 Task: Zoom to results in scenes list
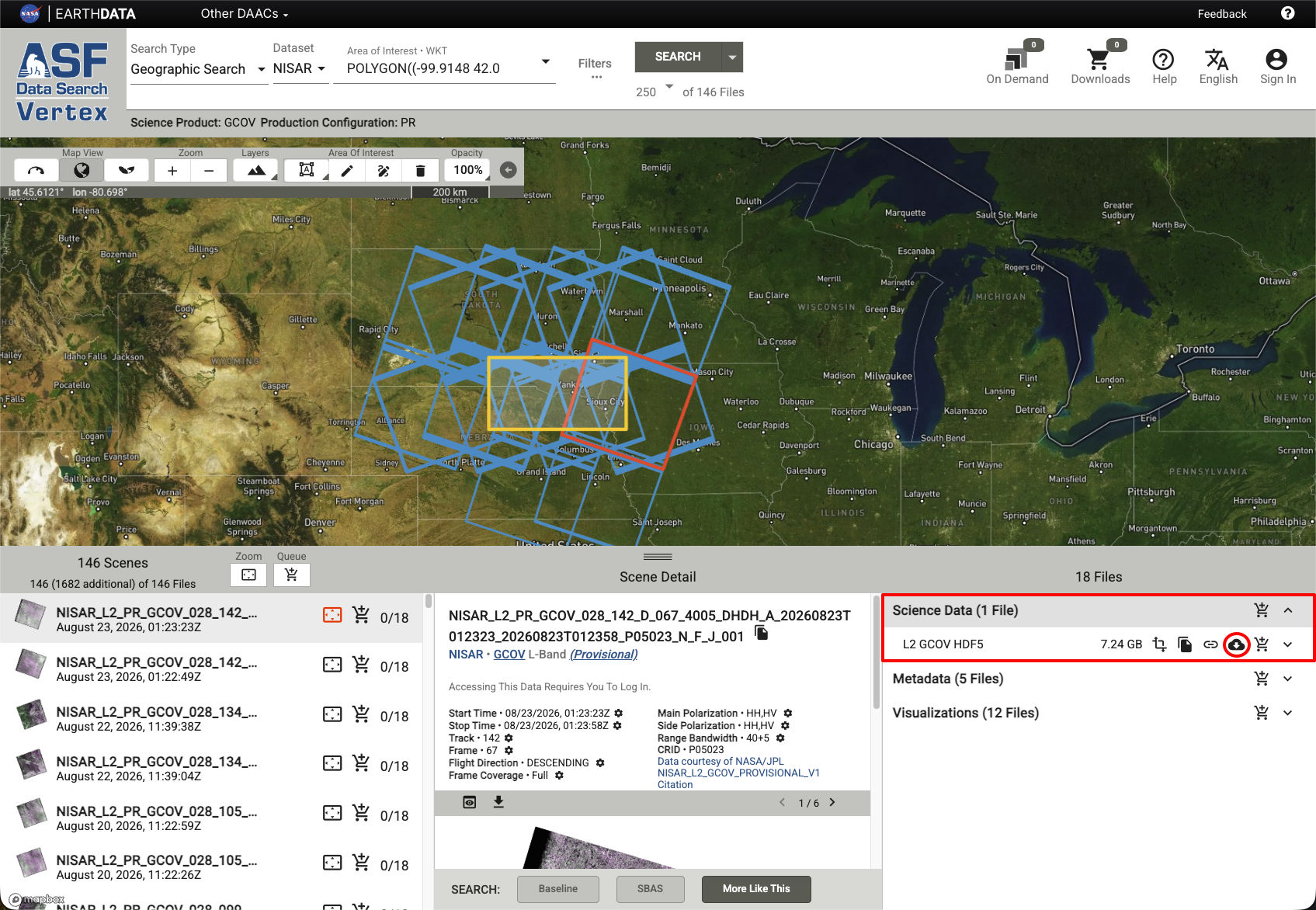pyautogui.click(x=248, y=575)
